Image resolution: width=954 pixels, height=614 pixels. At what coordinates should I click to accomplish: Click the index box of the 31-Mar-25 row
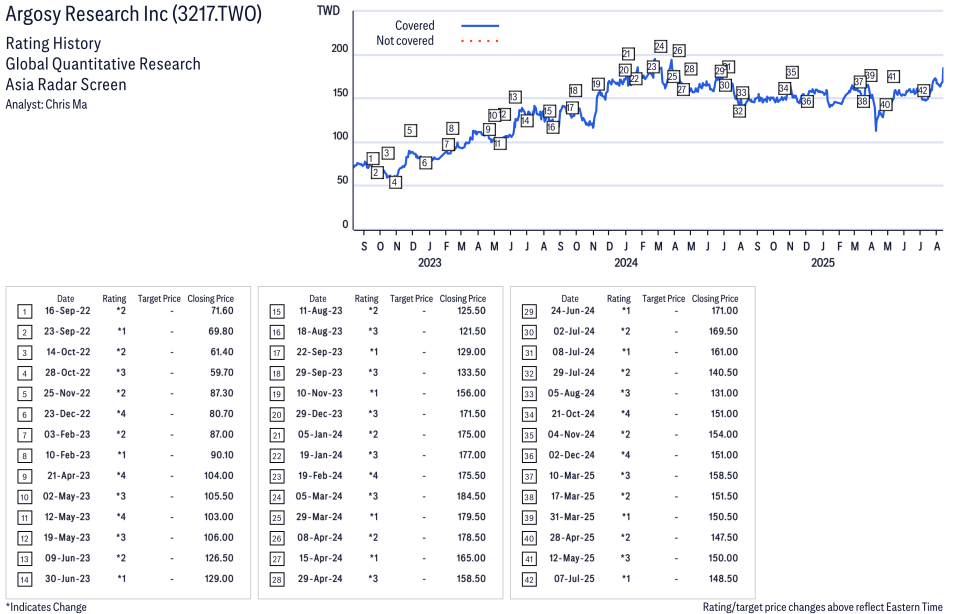[529, 518]
